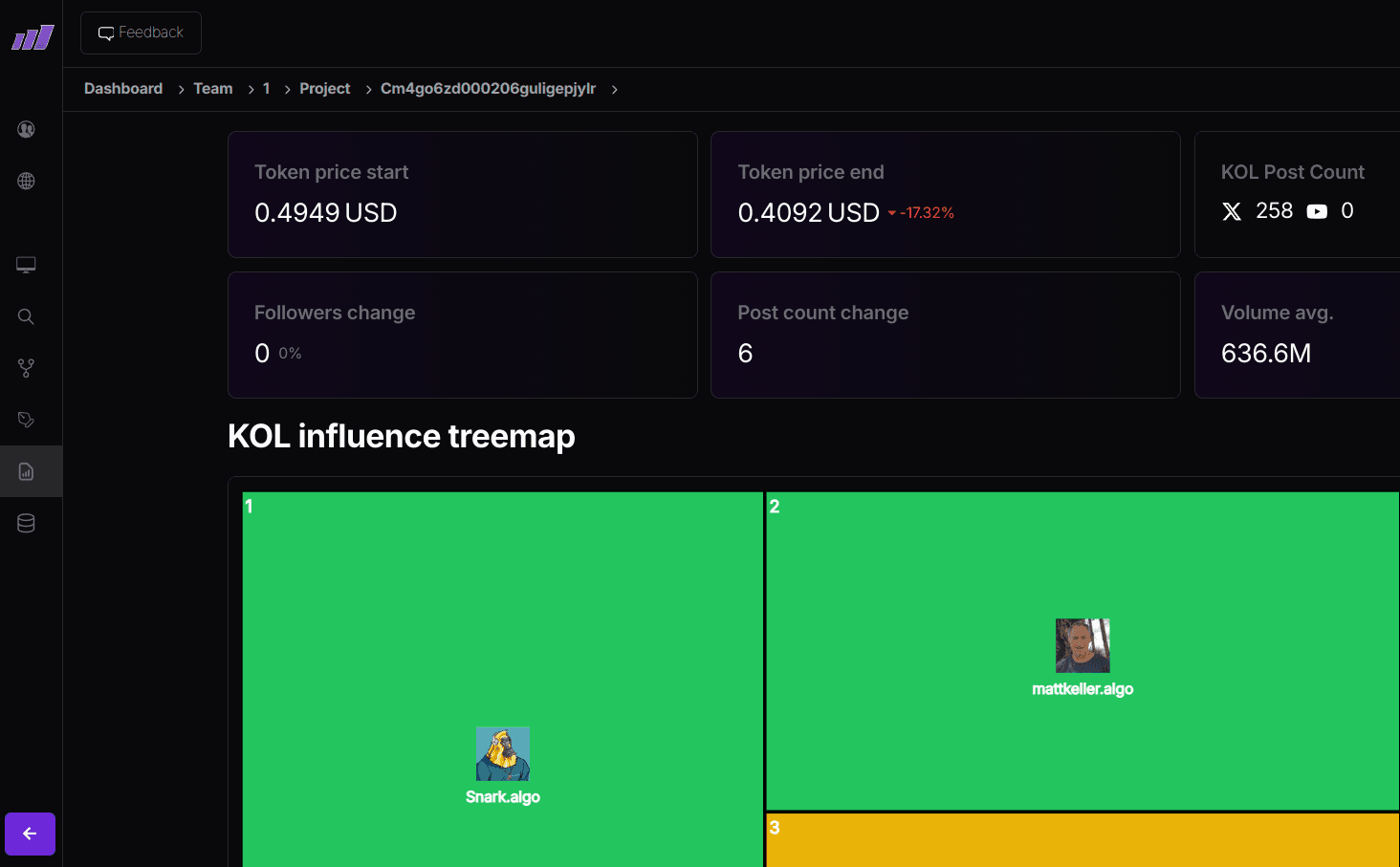Open the monitor icon in sidebar
This screenshot has width=1400, height=867.
pos(26,265)
